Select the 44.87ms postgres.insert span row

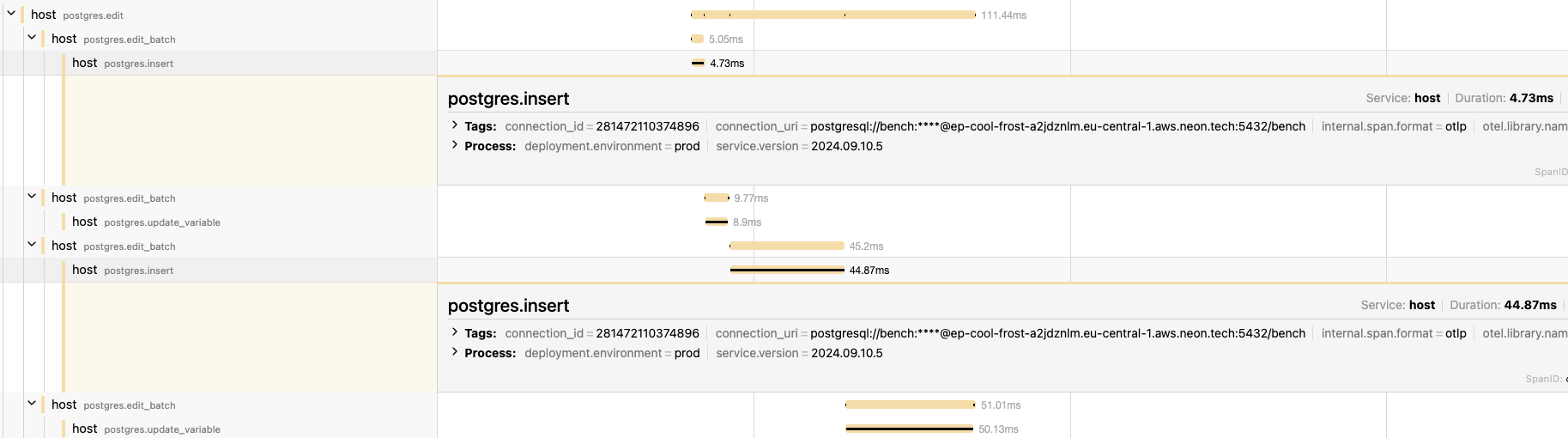[x=137, y=271]
